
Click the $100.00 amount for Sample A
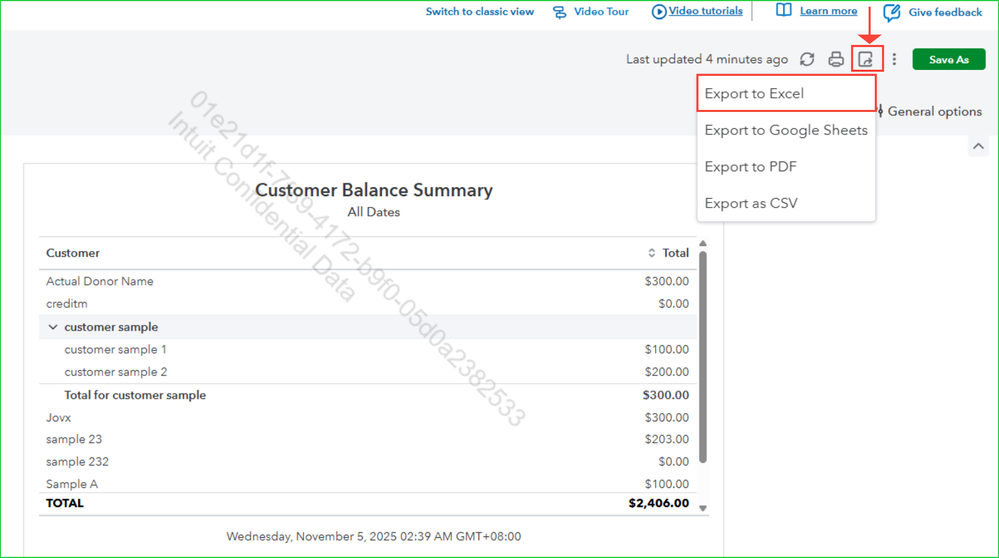pyautogui.click(x=666, y=483)
